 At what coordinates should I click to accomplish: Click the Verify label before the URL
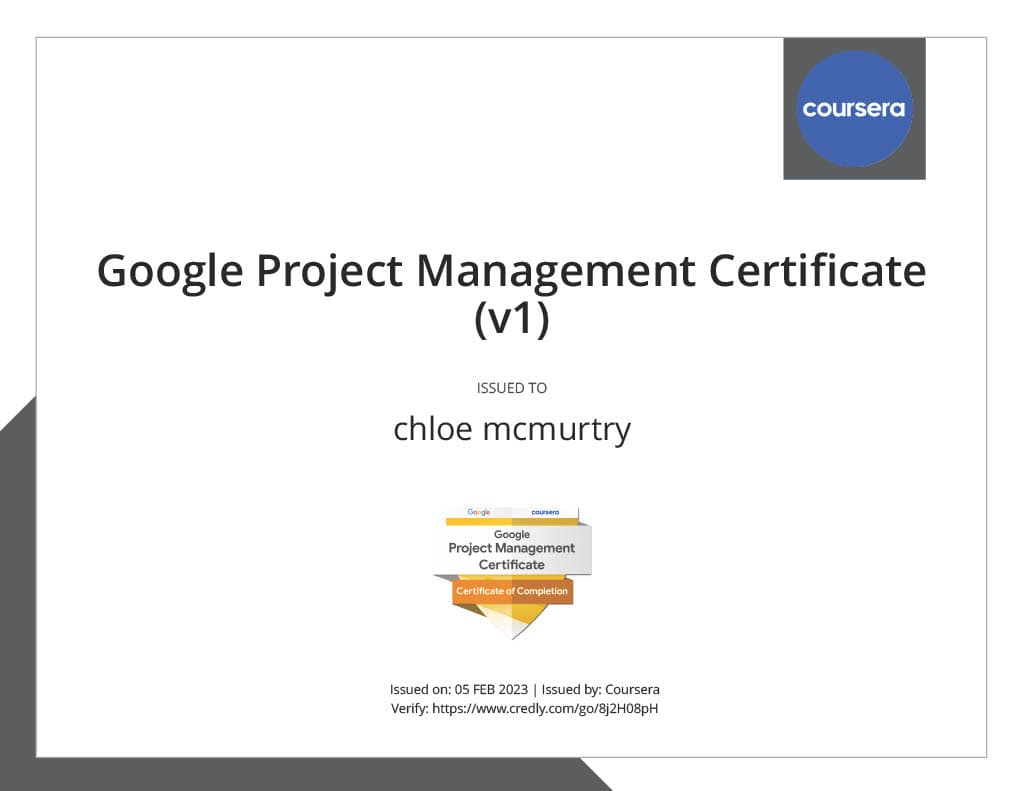(410, 708)
